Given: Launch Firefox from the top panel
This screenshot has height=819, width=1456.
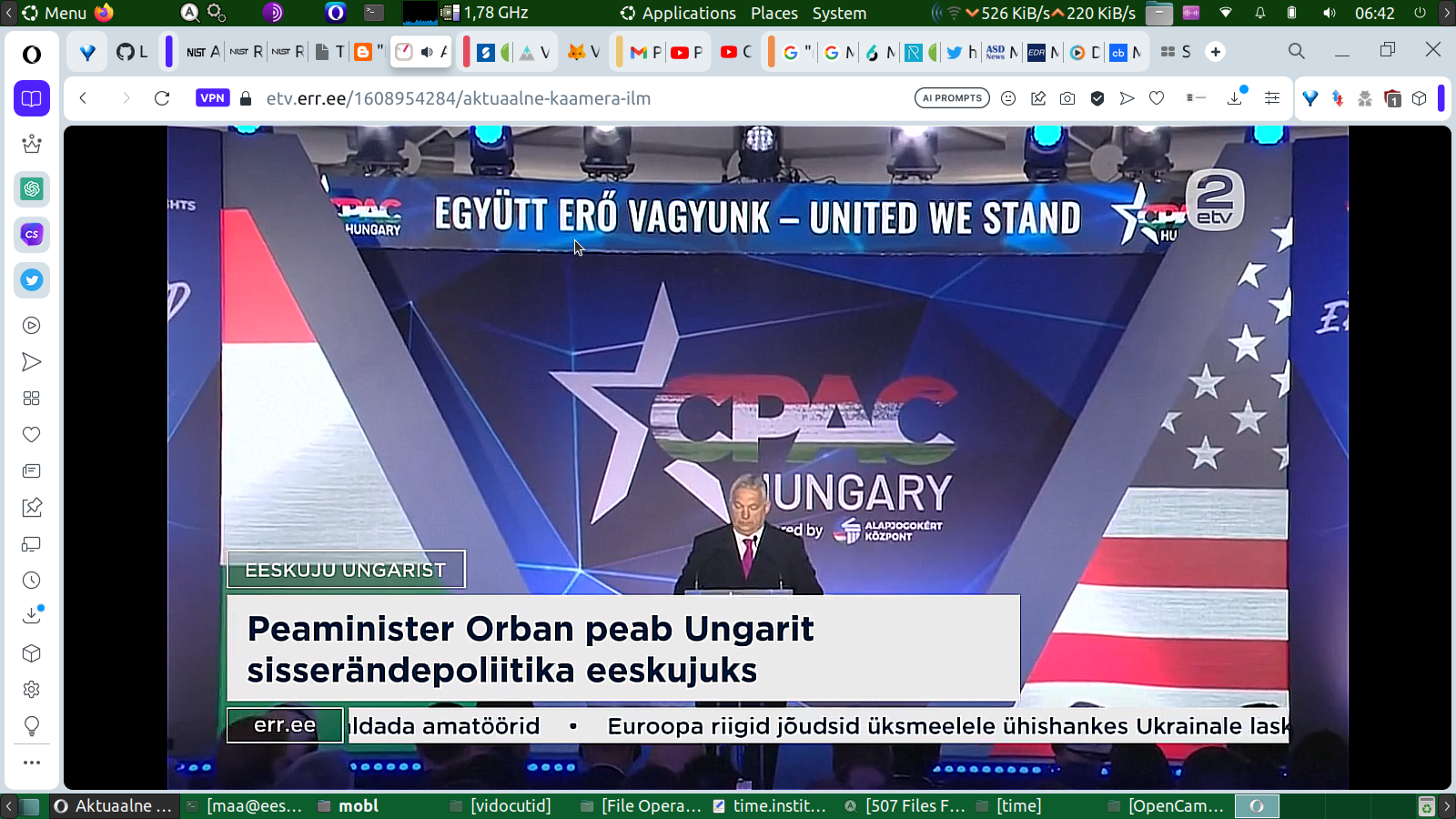Looking at the screenshot, I should tap(104, 13).
